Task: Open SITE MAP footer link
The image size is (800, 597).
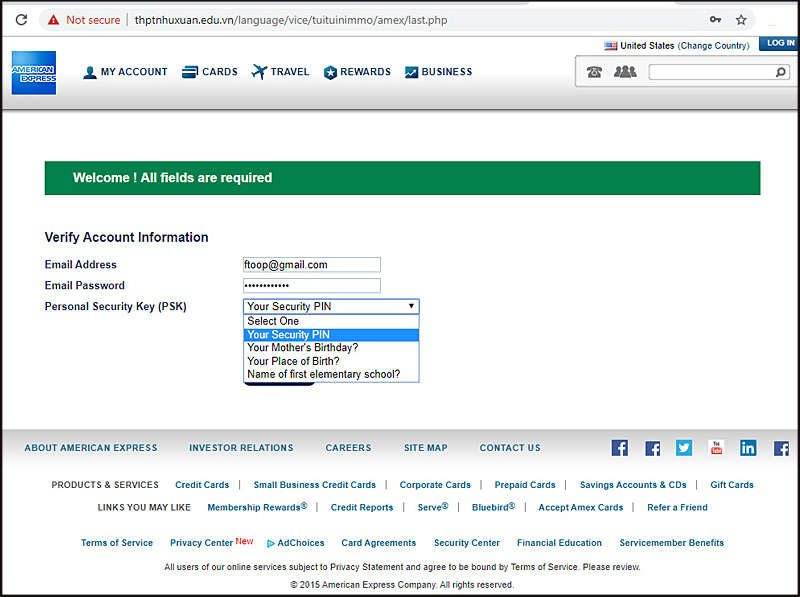Action: [x=426, y=448]
